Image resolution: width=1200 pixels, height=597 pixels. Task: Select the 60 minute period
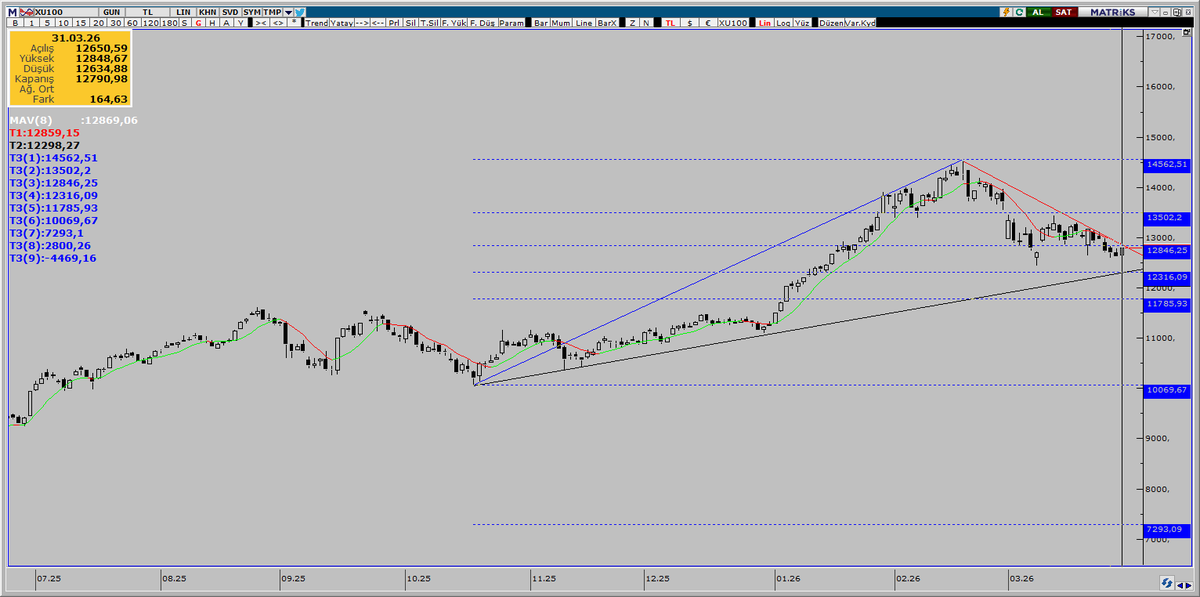pos(132,22)
